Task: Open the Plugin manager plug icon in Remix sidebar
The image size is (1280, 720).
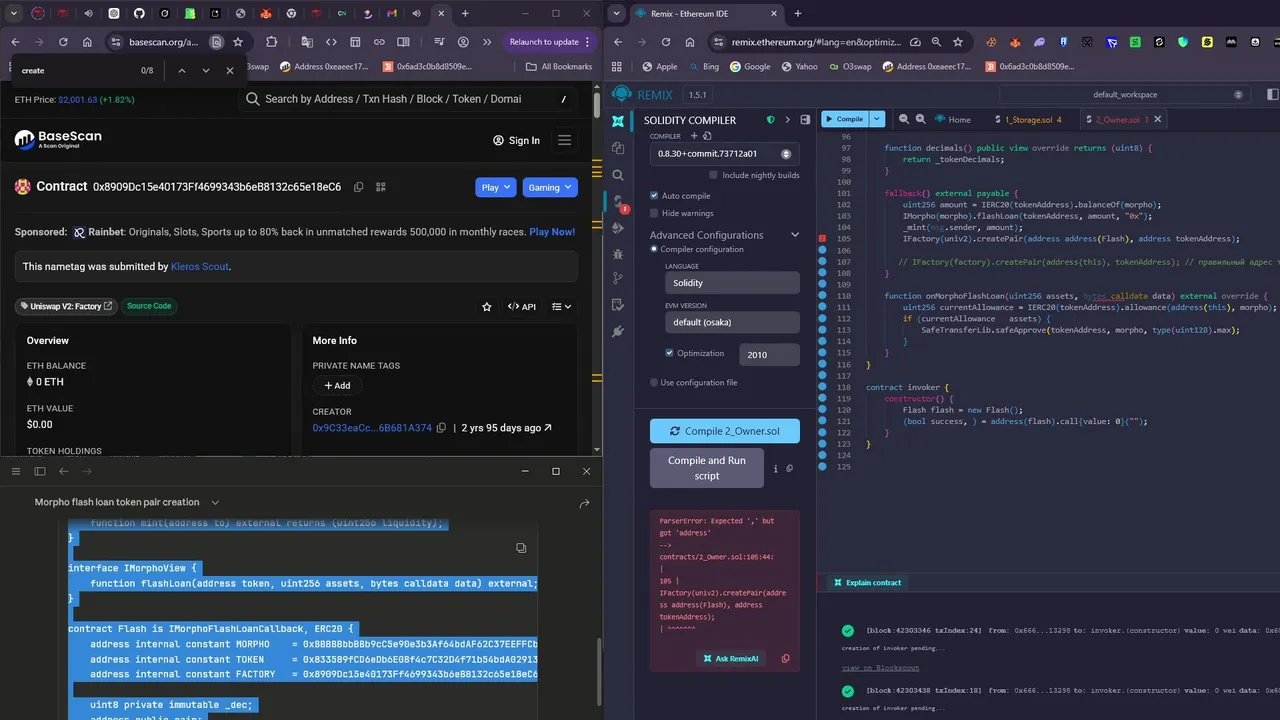Action: click(618, 331)
